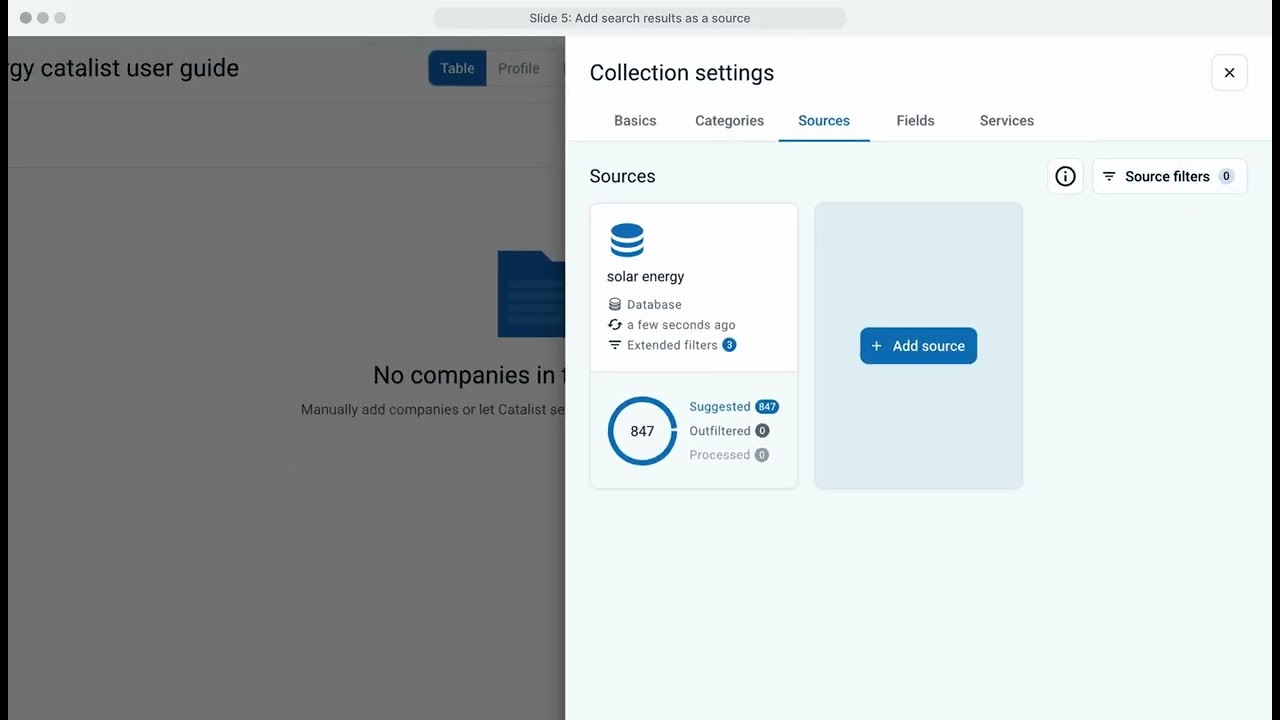Click the 847 donut progress ring
Viewport: 1280px width, 720px height.
point(642,431)
